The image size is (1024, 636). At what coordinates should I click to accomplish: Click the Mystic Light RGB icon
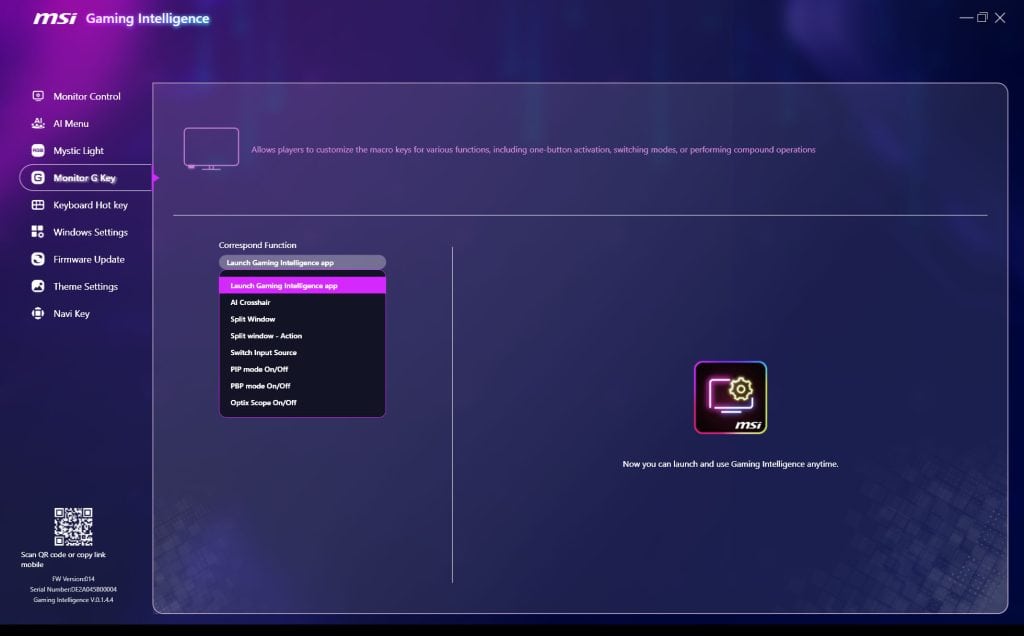coord(38,150)
